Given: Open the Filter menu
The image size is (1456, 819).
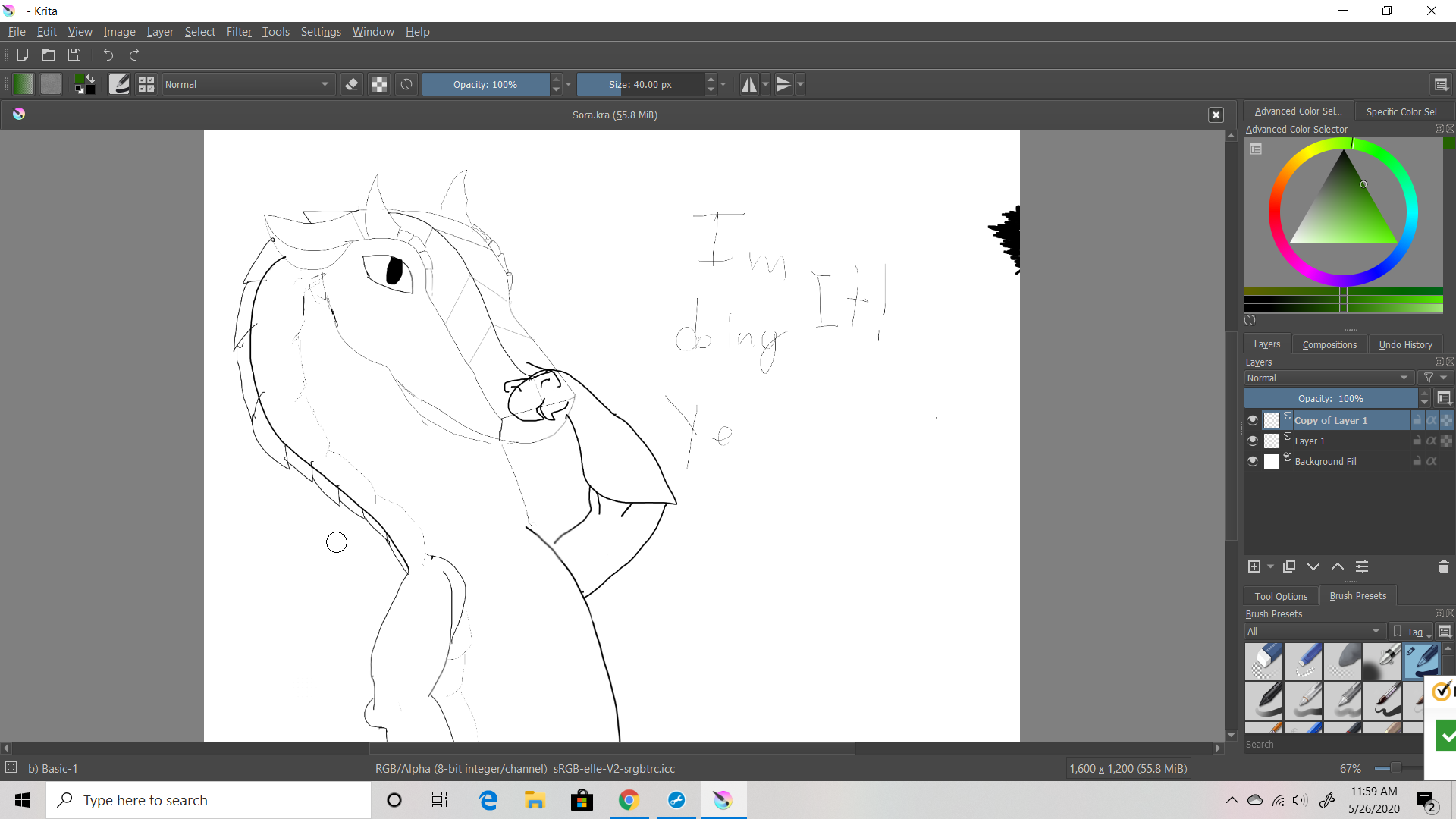Looking at the screenshot, I should tap(239, 32).
